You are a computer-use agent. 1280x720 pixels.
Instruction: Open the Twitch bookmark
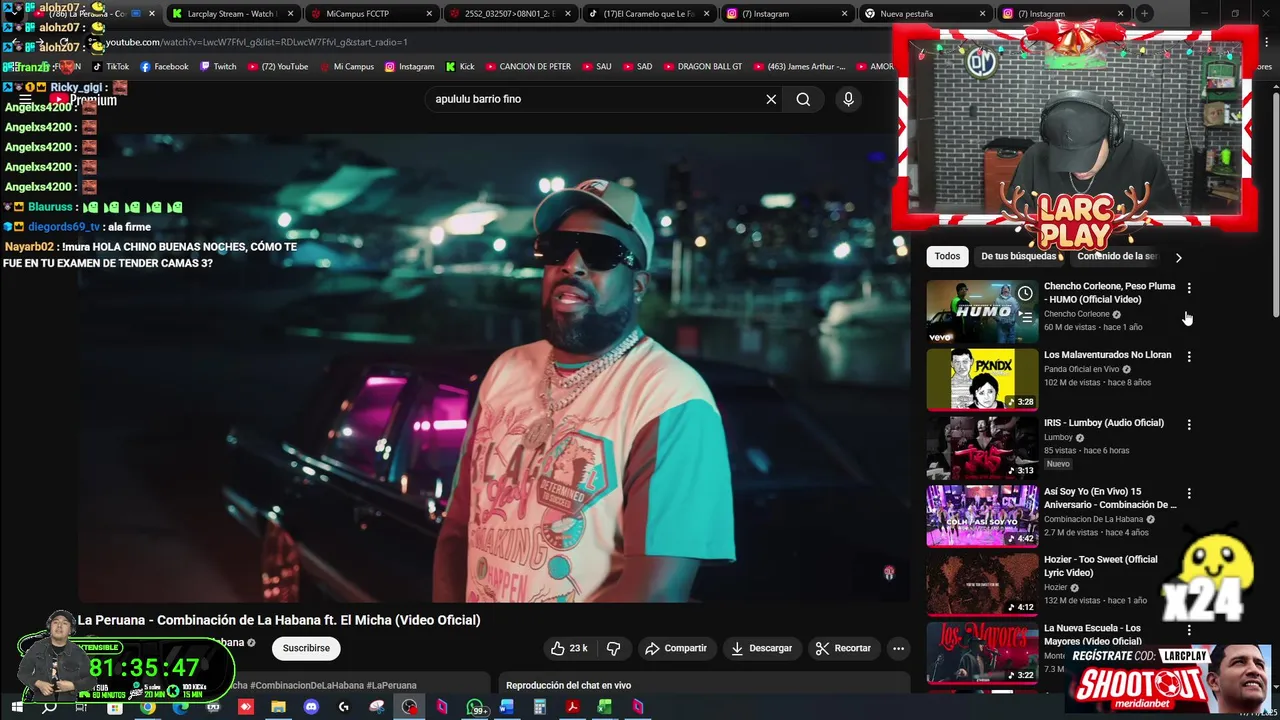(x=218, y=67)
